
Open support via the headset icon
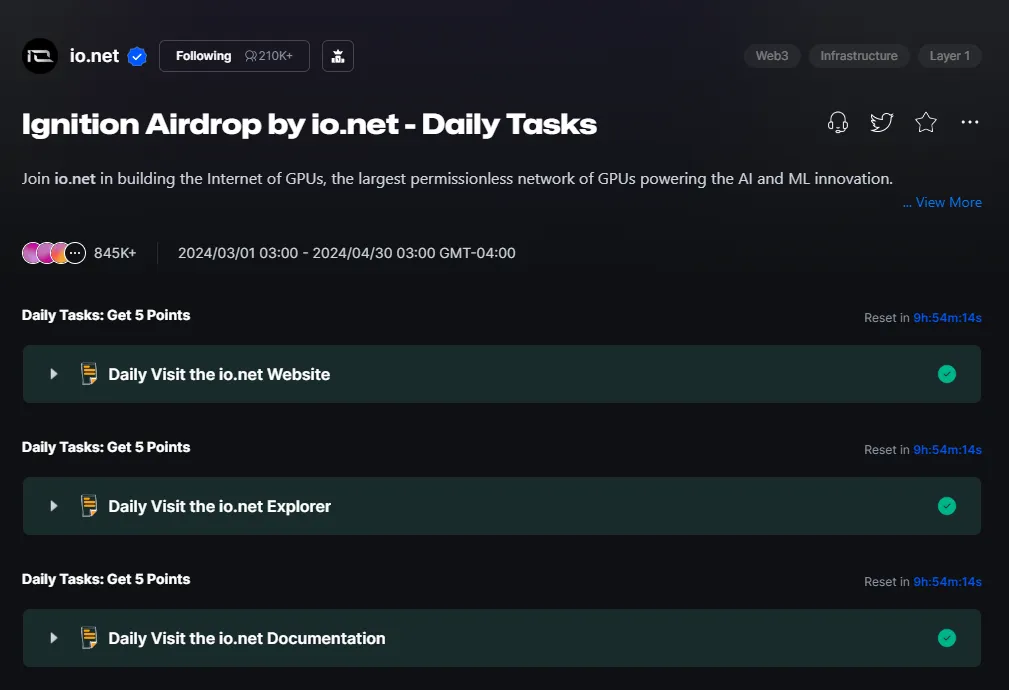click(838, 122)
